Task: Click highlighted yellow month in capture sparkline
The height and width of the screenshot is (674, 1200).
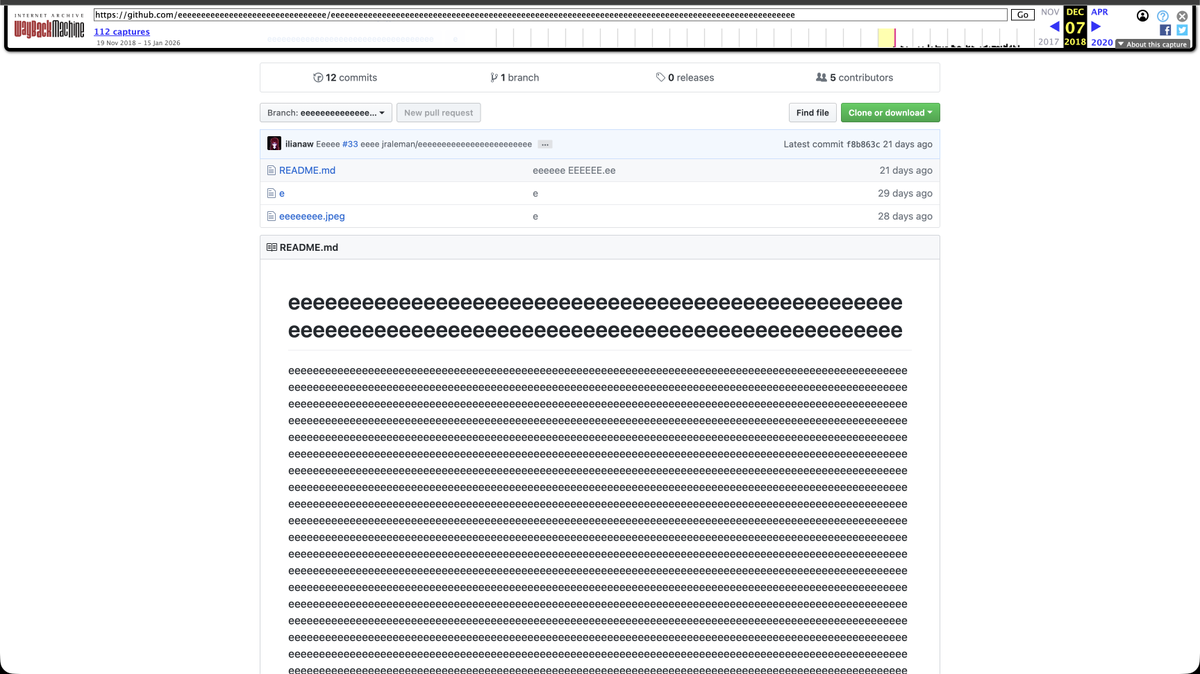Action: click(886, 38)
